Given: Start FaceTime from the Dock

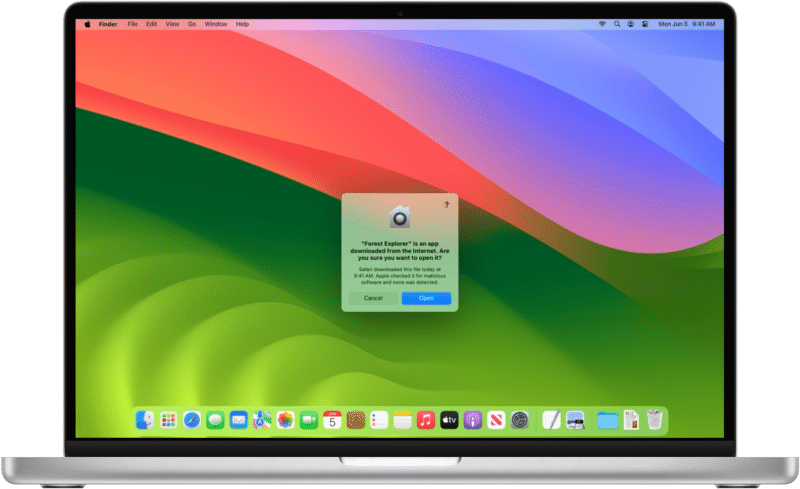Looking at the screenshot, I should 309,420.
